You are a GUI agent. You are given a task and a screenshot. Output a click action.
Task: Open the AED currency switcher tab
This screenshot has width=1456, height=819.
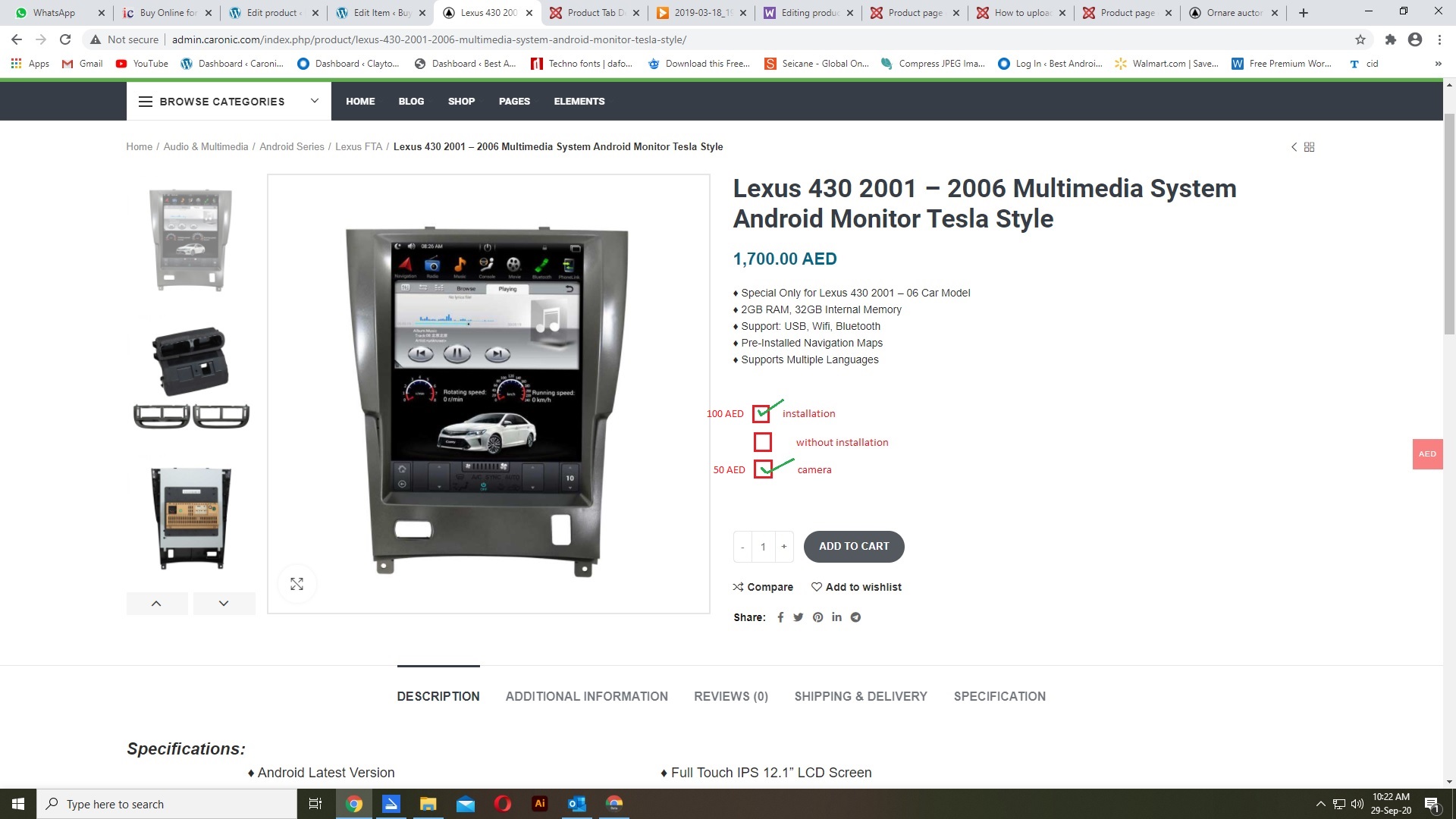click(1427, 454)
